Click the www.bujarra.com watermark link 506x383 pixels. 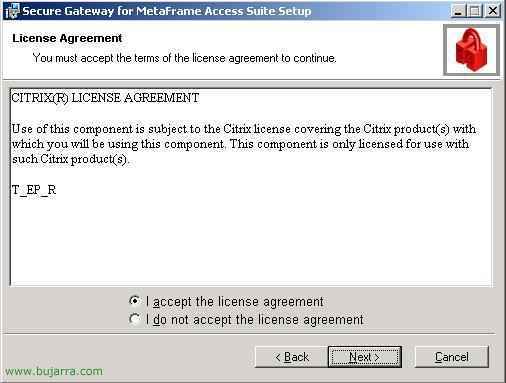[x=54, y=371]
